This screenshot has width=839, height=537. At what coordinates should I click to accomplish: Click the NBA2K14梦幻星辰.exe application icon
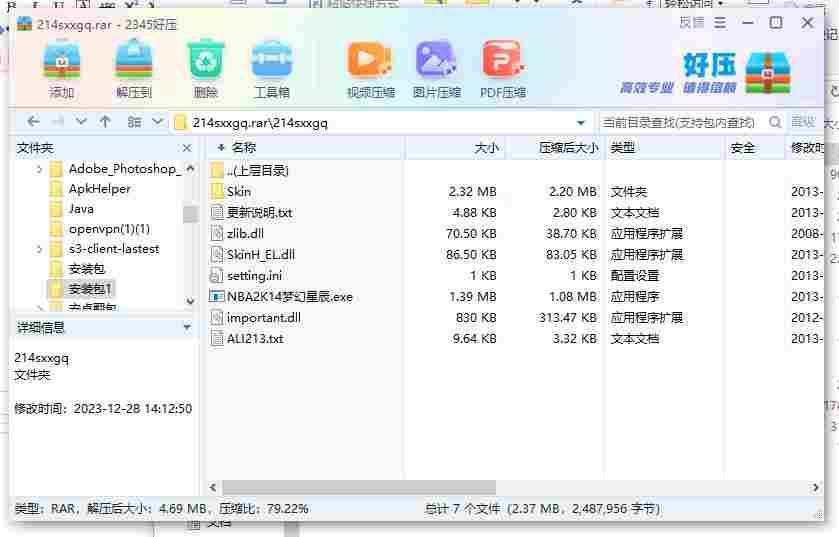(x=217, y=296)
